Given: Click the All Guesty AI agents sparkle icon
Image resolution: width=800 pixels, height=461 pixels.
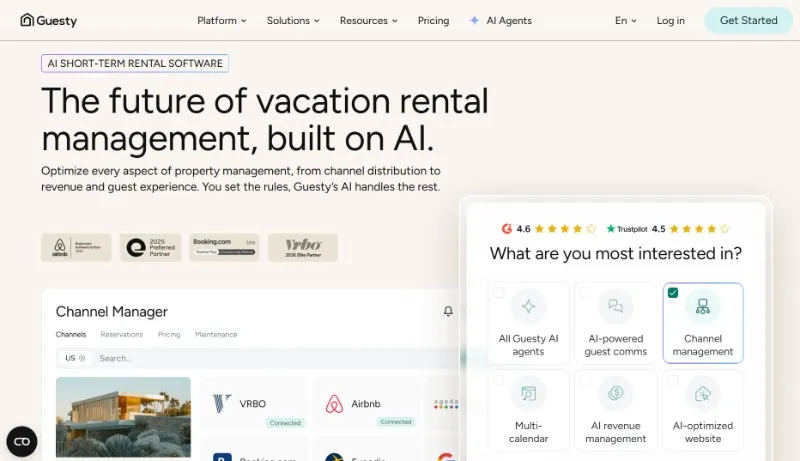Looking at the screenshot, I should coord(528,306).
